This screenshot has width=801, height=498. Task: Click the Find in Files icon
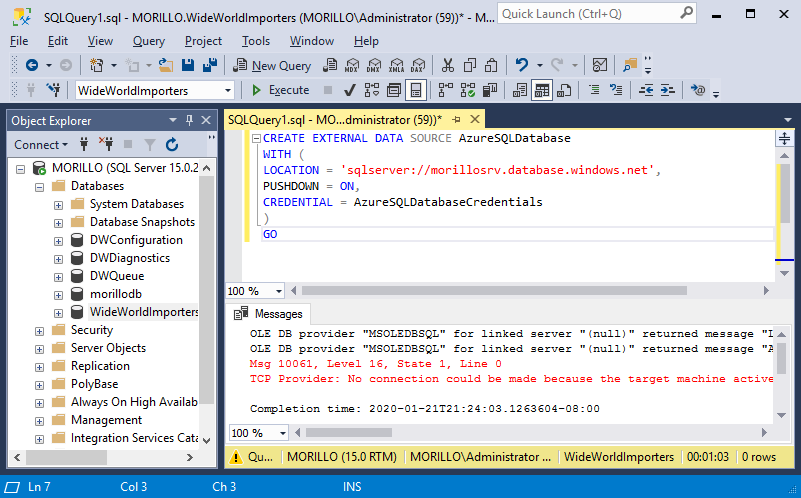pos(629,65)
